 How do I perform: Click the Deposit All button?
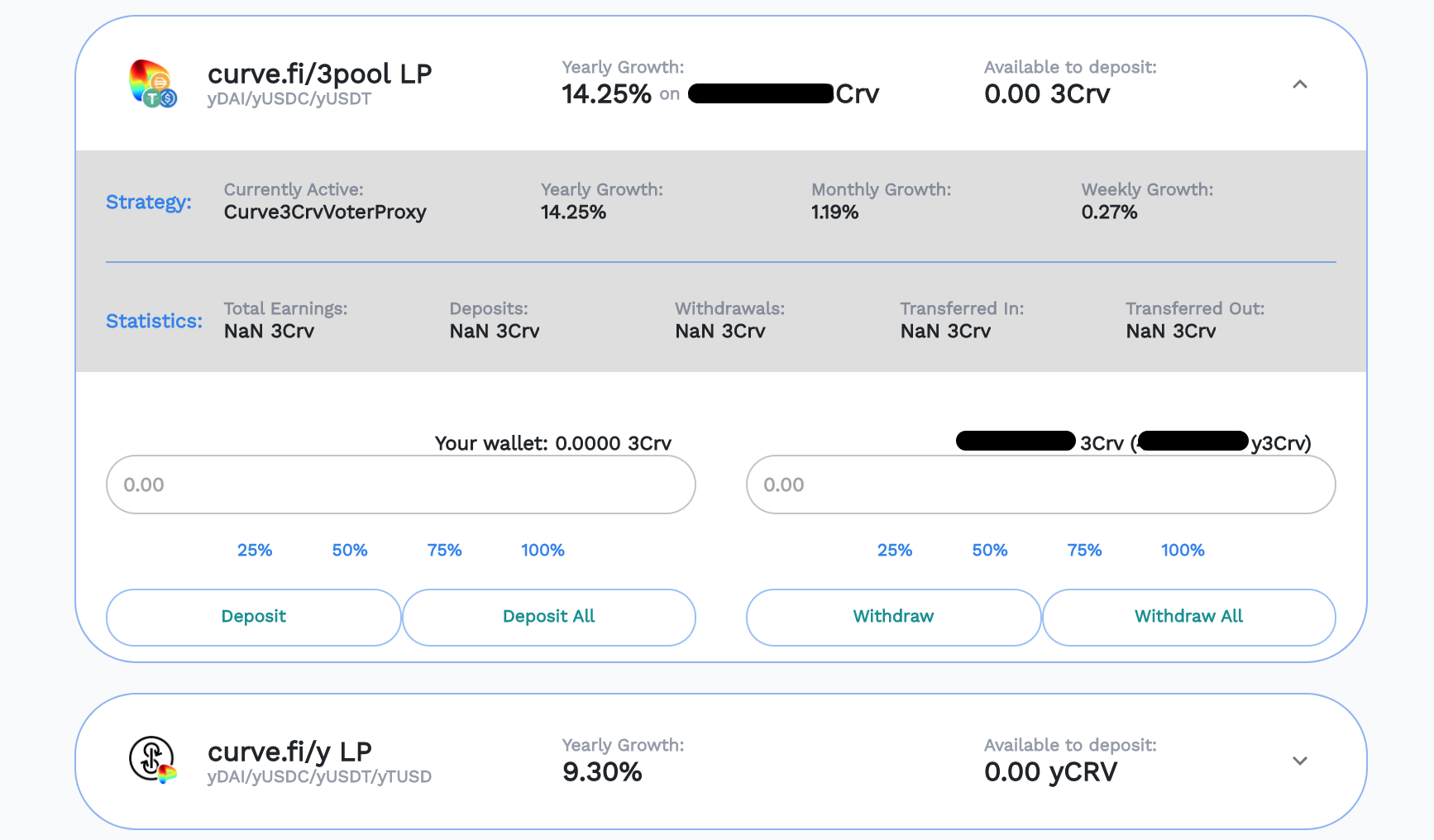(549, 617)
